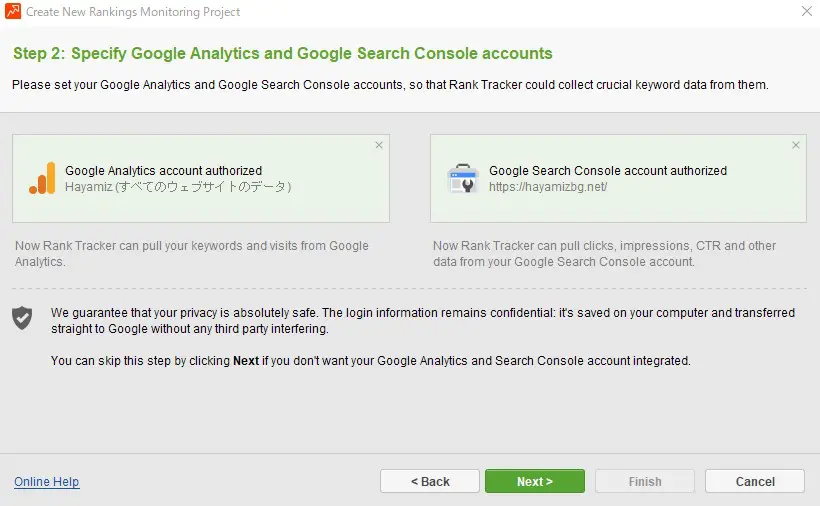820x506 pixels.
Task: Click the Search Console clicks and impressions description
Action: tap(604, 253)
